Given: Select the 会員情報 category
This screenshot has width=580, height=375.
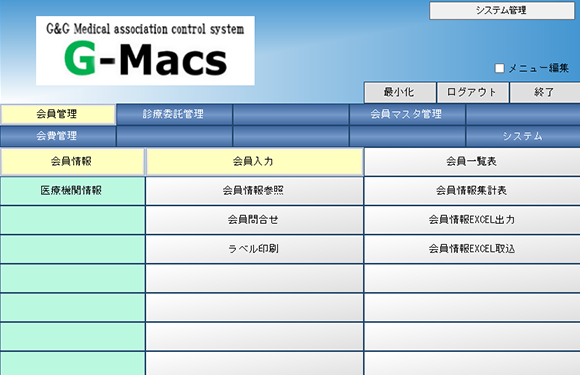Looking at the screenshot, I should 72,162.
